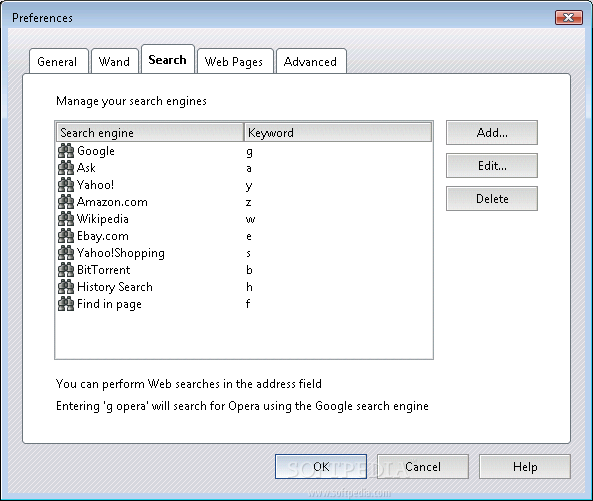Viewport: 593px width, 501px height.
Task: Select the Yahoo!Shopping entry
Action: (x=244, y=253)
